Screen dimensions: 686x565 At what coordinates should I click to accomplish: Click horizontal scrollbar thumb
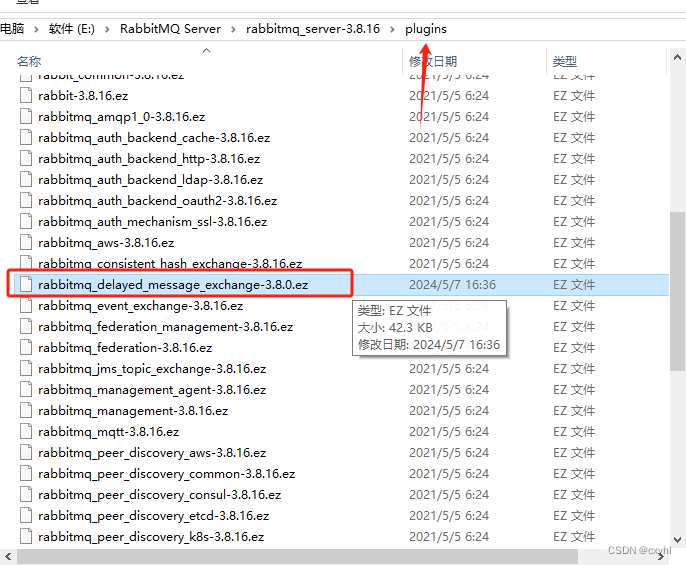[x=298, y=557]
